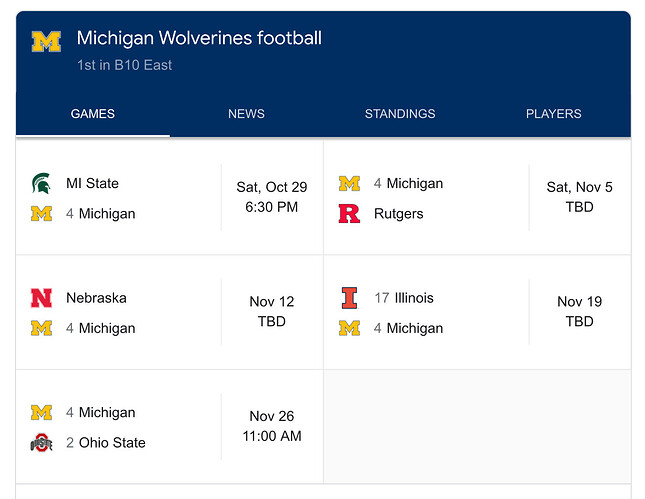Image resolution: width=645 pixels, height=499 pixels.
Task: Click the Nebraska N logo
Action: click(42, 298)
